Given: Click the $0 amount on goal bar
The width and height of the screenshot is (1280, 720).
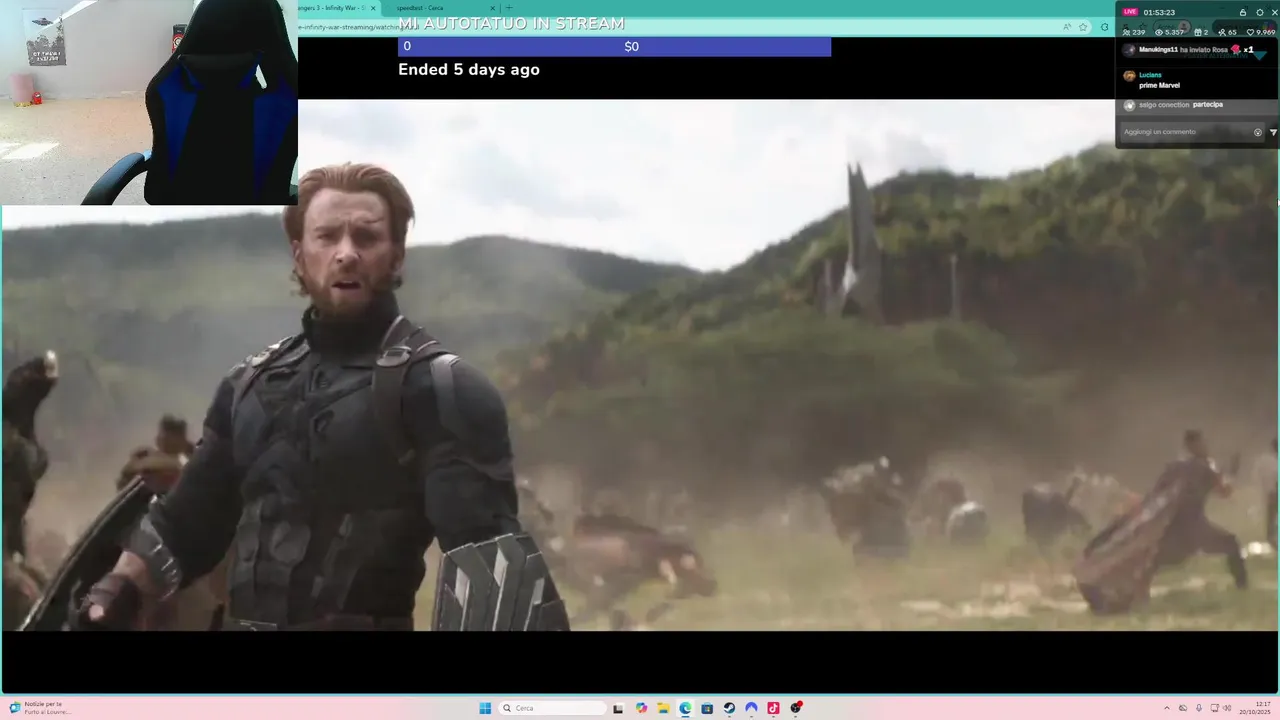Looking at the screenshot, I should click(631, 46).
